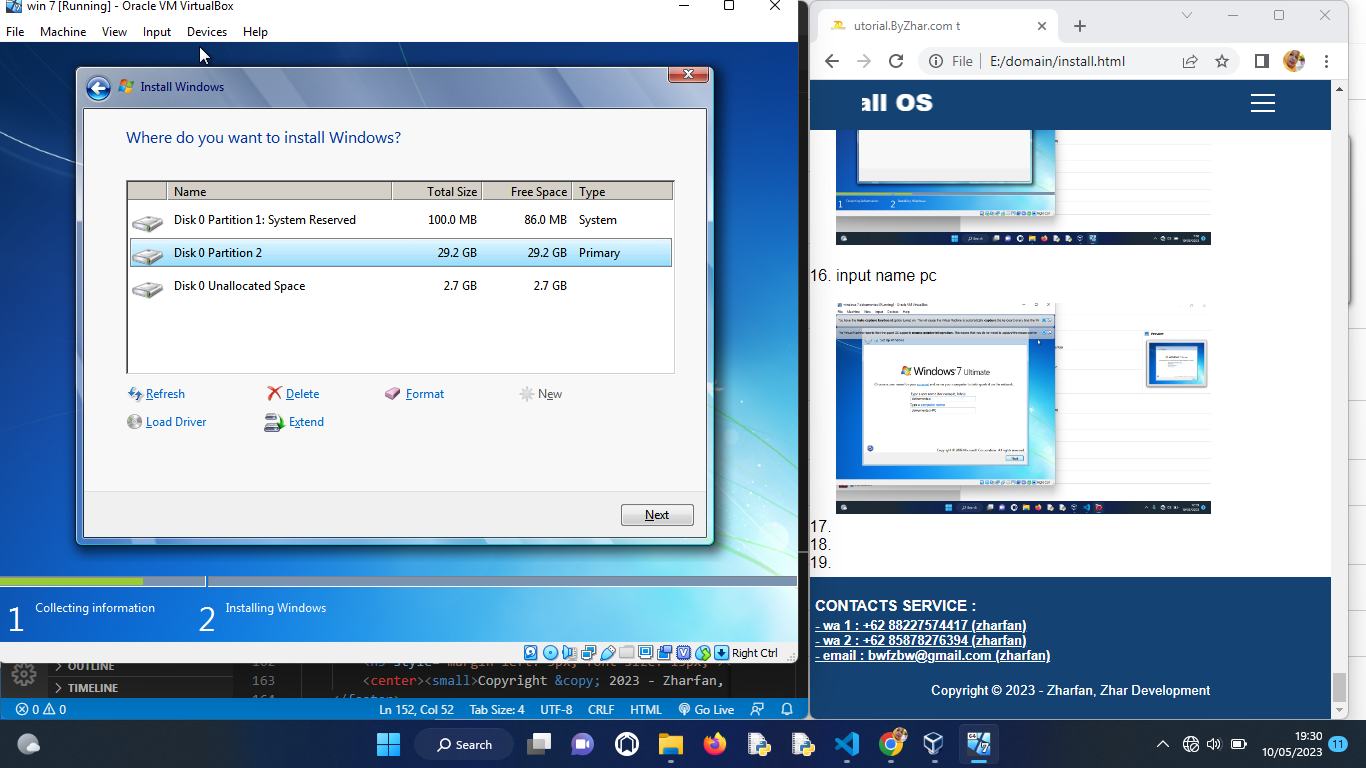This screenshot has height=768, width=1366.
Task: Click the Extend partition option
Action: tap(295, 422)
